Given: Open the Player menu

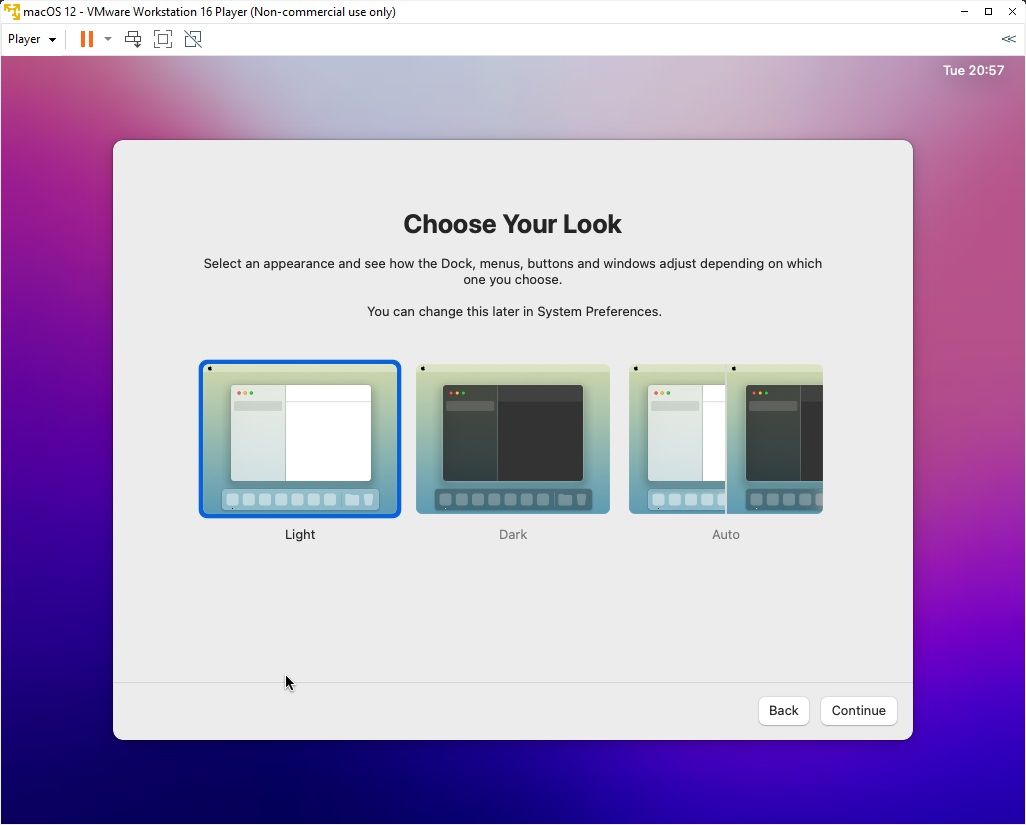Looking at the screenshot, I should pos(31,39).
